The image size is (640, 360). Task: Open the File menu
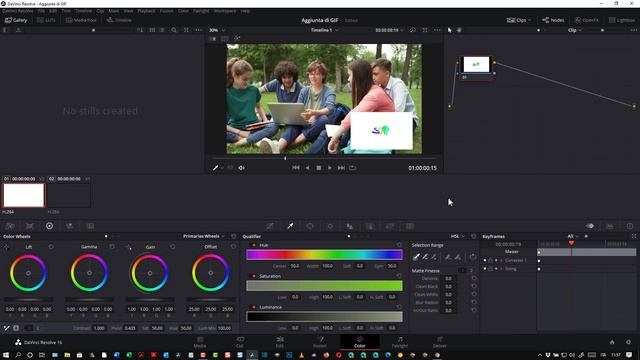point(41,11)
